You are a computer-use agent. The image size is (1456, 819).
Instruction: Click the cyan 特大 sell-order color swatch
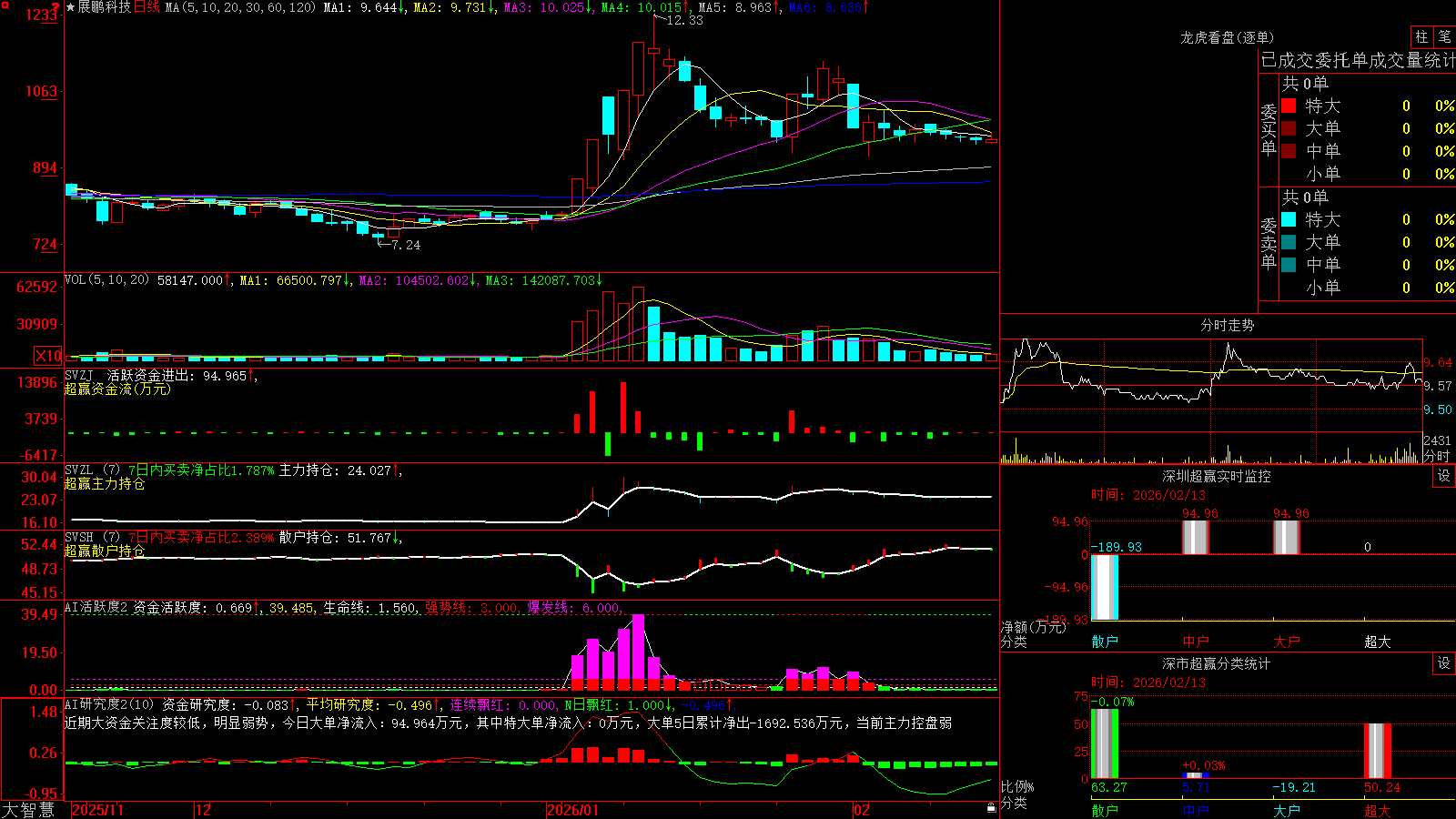(1289, 219)
